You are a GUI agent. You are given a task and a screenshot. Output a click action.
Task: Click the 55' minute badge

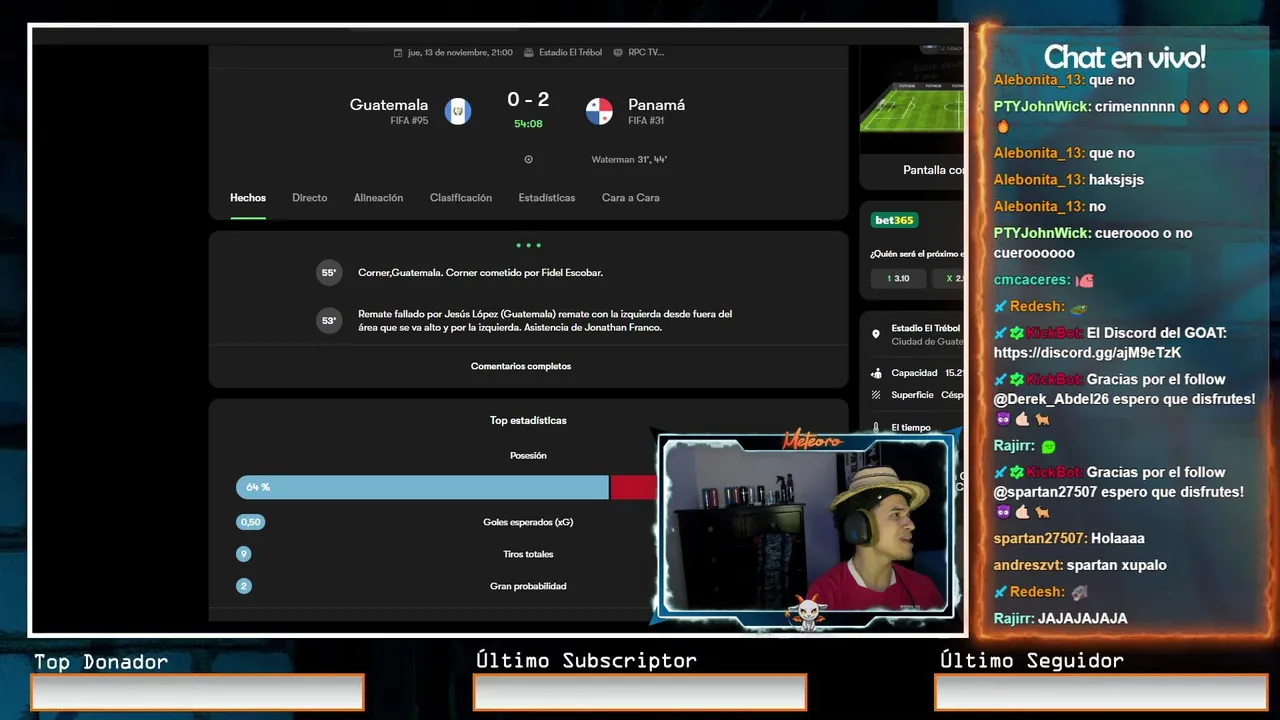(x=328, y=272)
